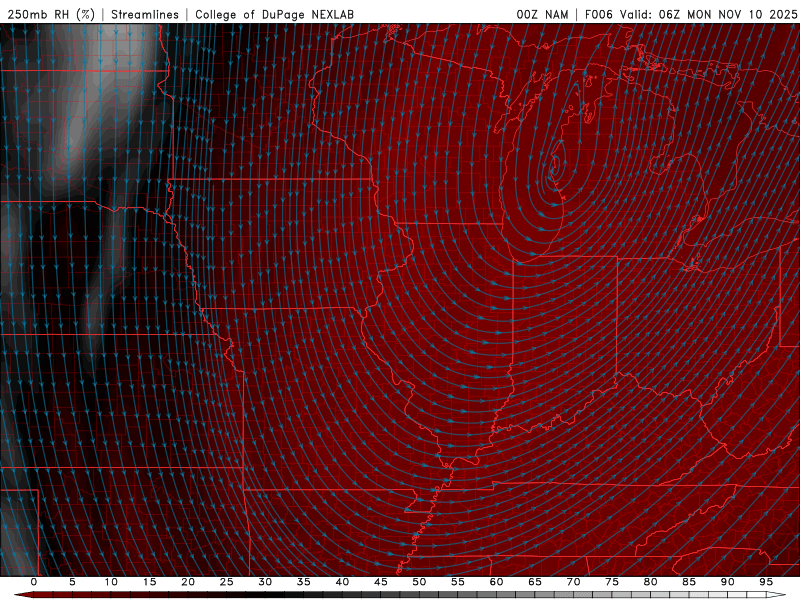This screenshot has width=800, height=600.
Task: Click the 'Valid: 06Z MON NOV 10 2025' text
Action: pyautogui.click(x=708, y=14)
